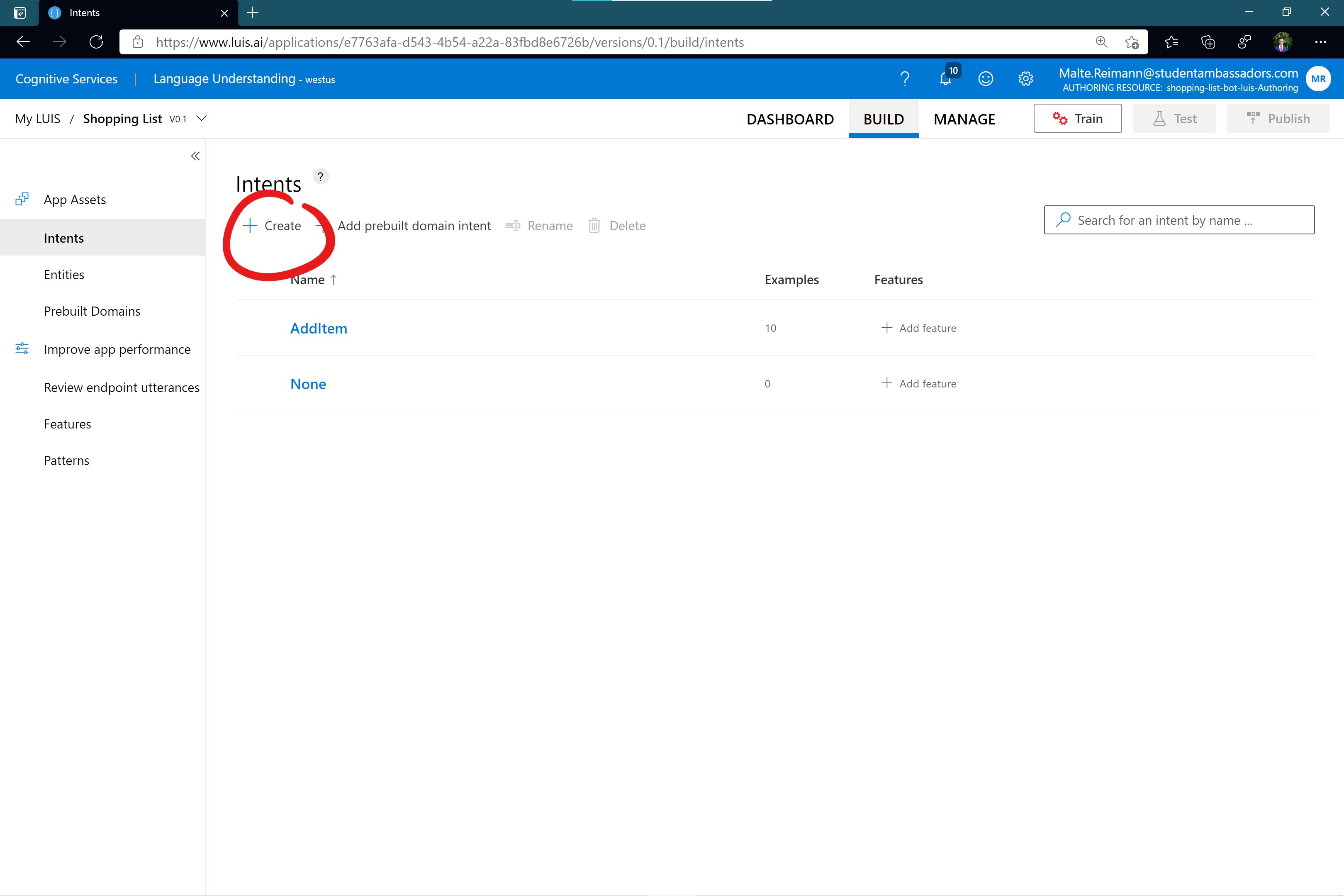
Task: Switch to the MANAGE tab
Action: click(x=964, y=119)
